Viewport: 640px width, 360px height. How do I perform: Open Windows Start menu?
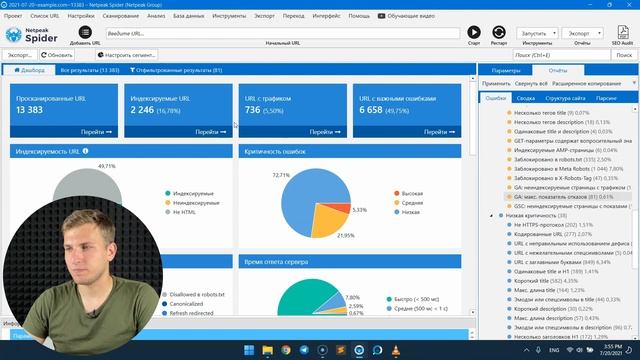tap(249, 350)
